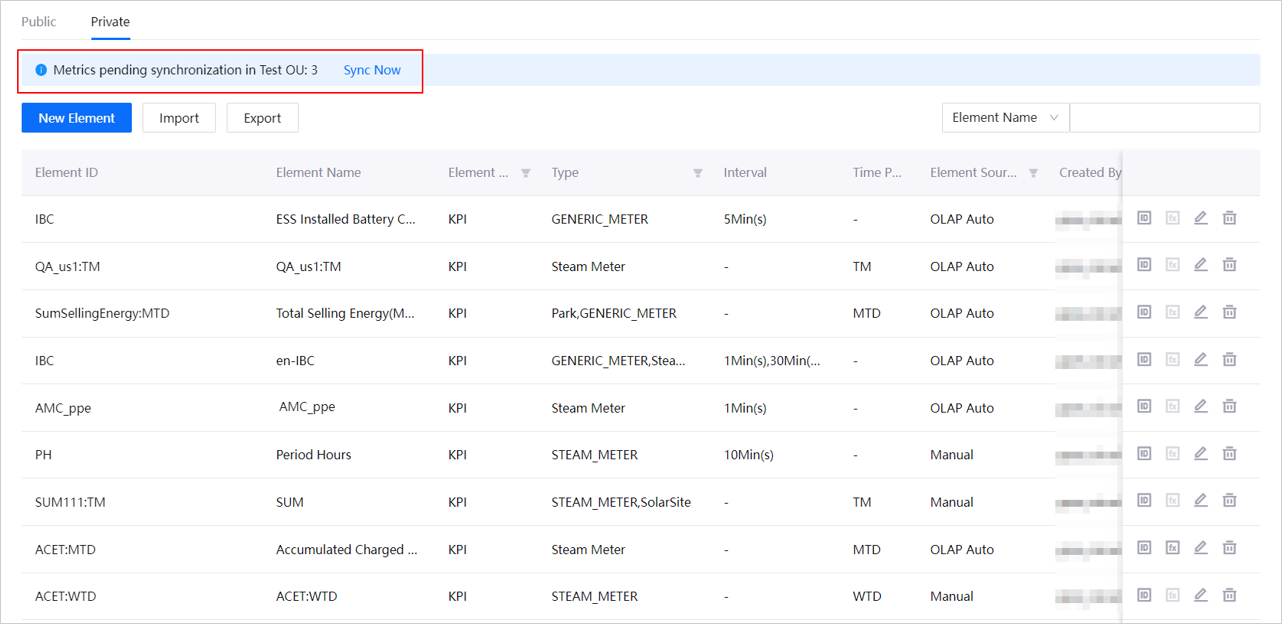Focus the element search input field

tap(1164, 118)
